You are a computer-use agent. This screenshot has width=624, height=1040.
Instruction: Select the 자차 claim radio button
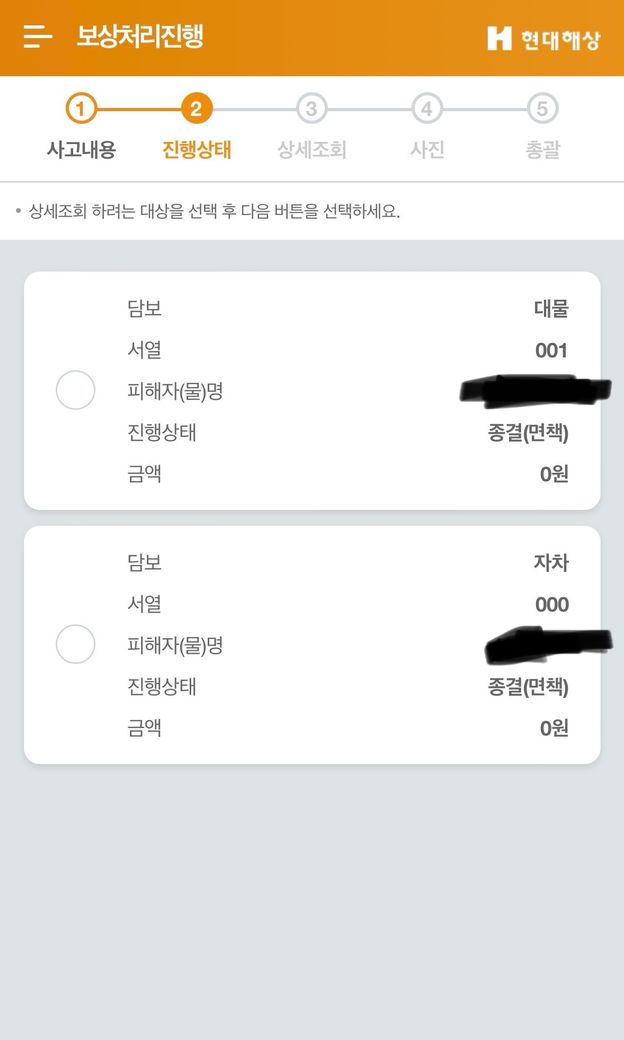pyautogui.click(x=75, y=644)
